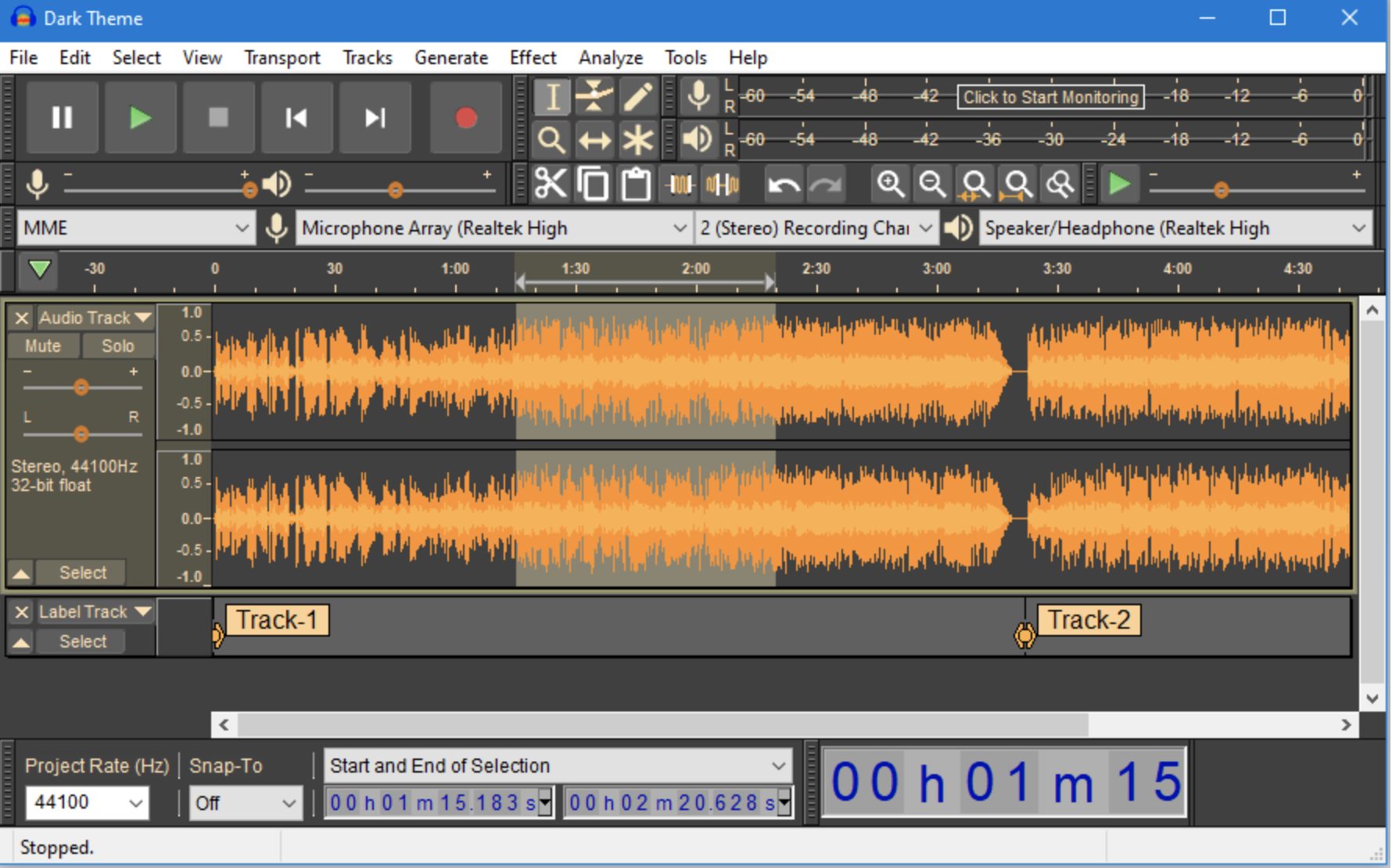Click the Redo arrow icon
Screen dimensions: 1392x868
point(826,185)
